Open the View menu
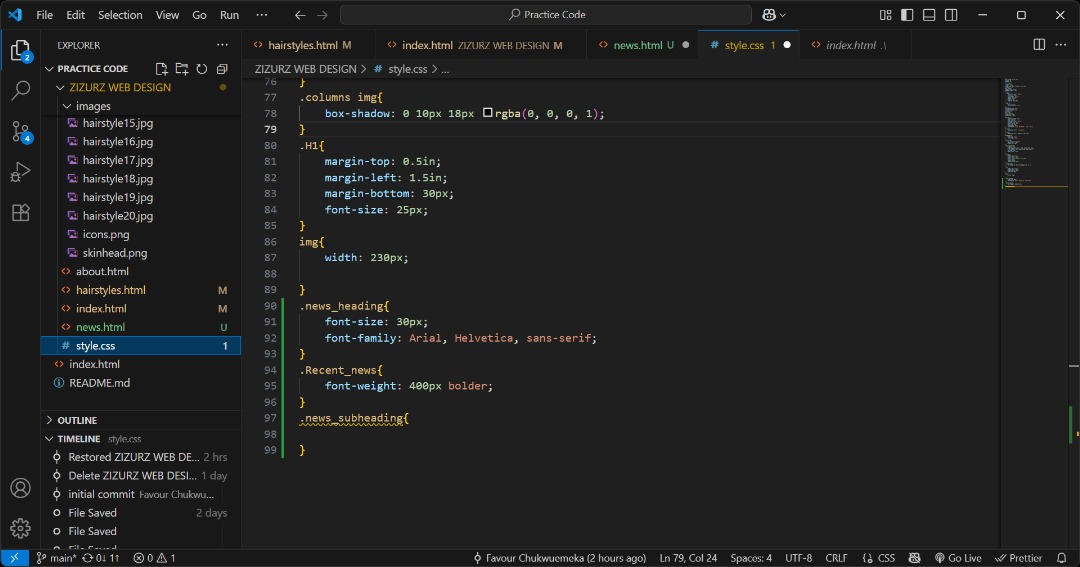 [167, 14]
